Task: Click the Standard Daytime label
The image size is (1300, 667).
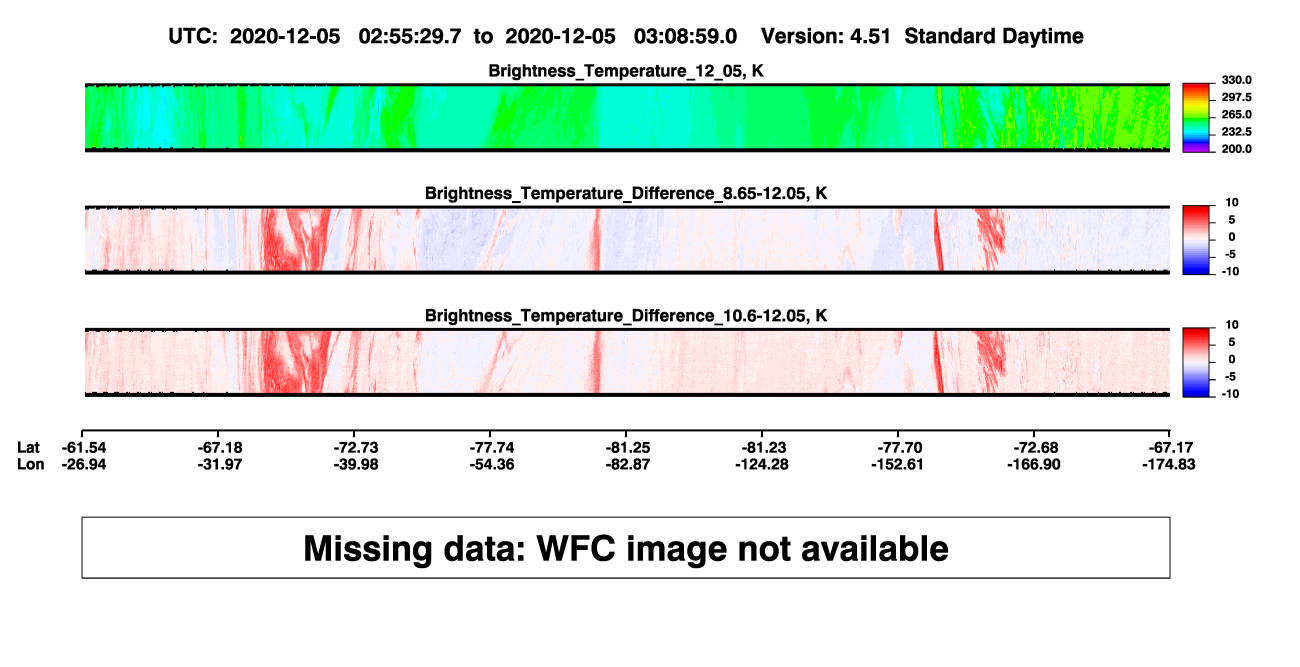Action: [x=994, y=36]
